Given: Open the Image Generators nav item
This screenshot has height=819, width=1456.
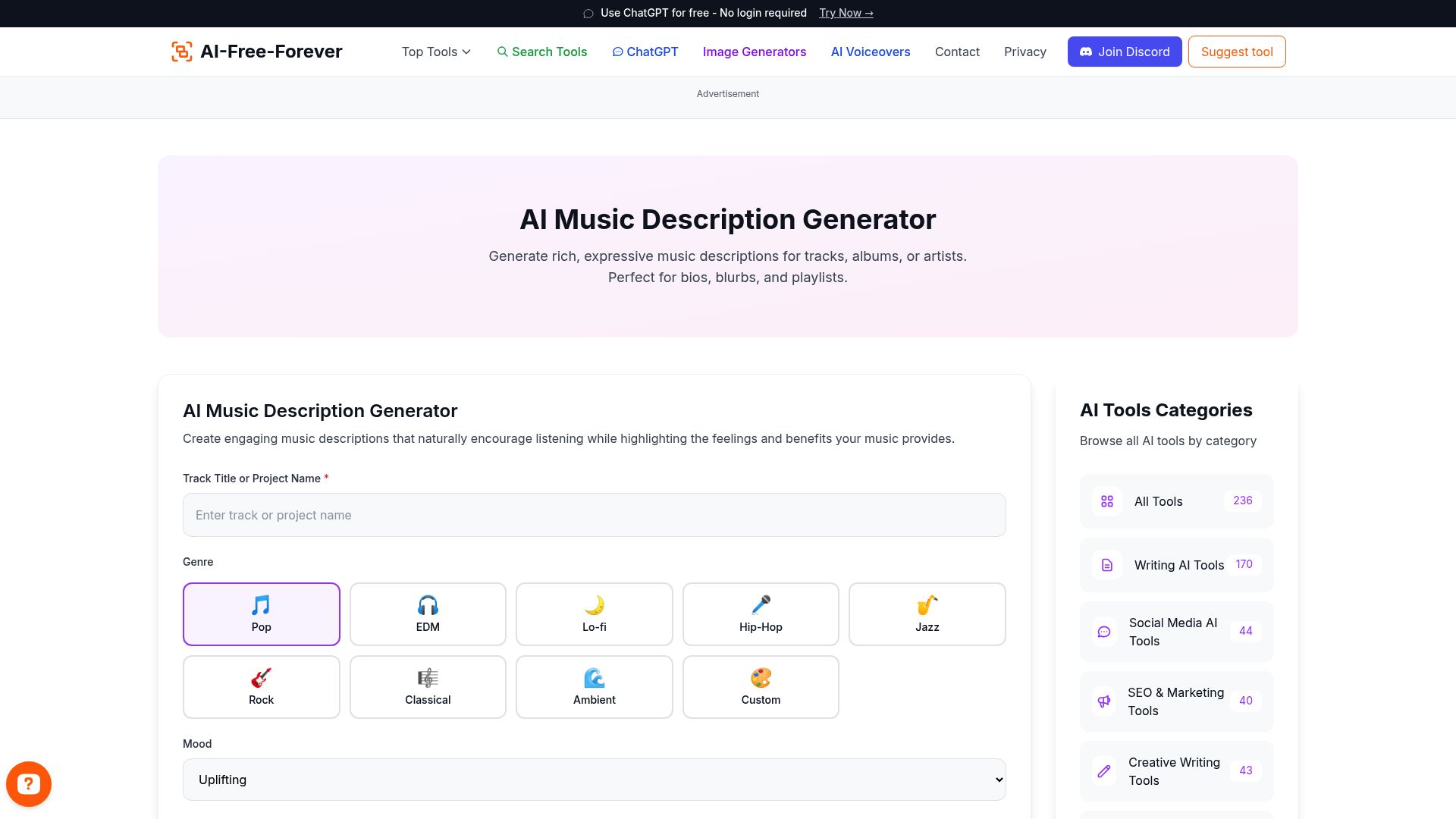Looking at the screenshot, I should tap(755, 52).
